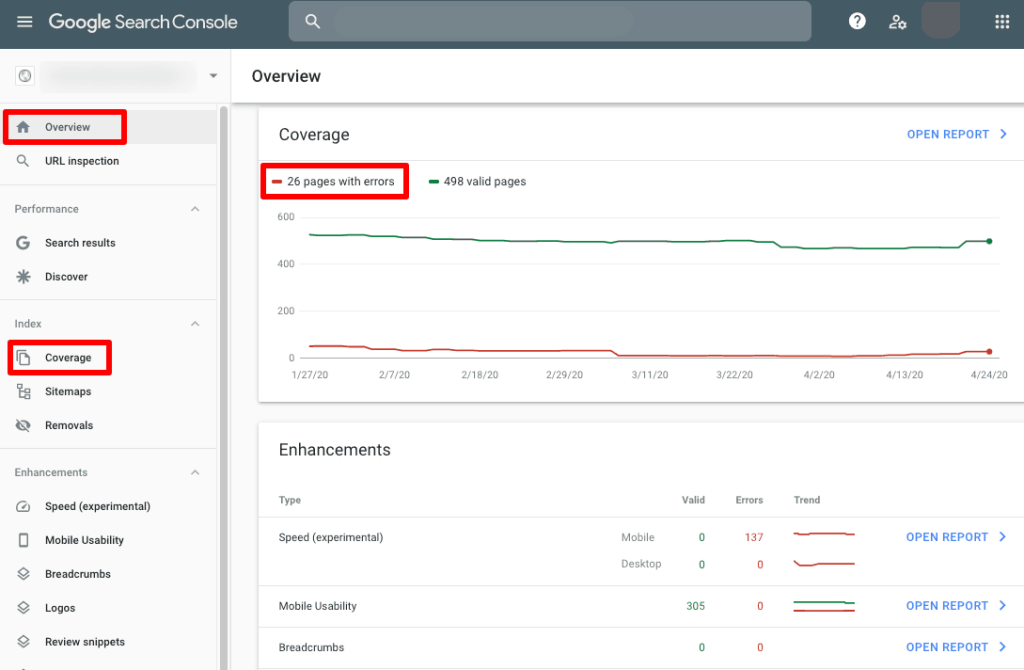
Task: Click the Sitemaps tree icon
Action: pyautogui.click(x=24, y=392)
